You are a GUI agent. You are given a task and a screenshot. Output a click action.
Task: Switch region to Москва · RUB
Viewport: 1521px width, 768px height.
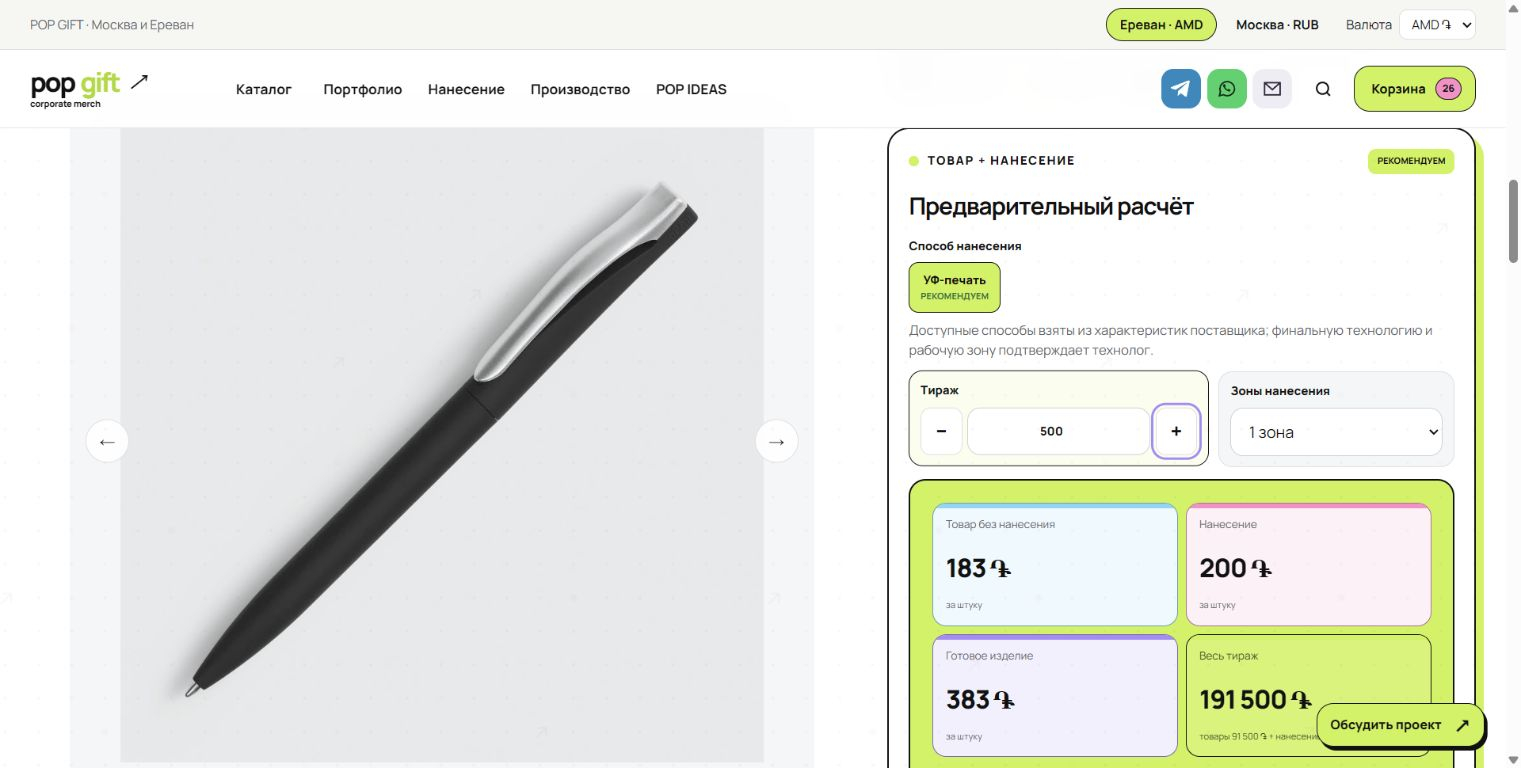point(1277,25)
